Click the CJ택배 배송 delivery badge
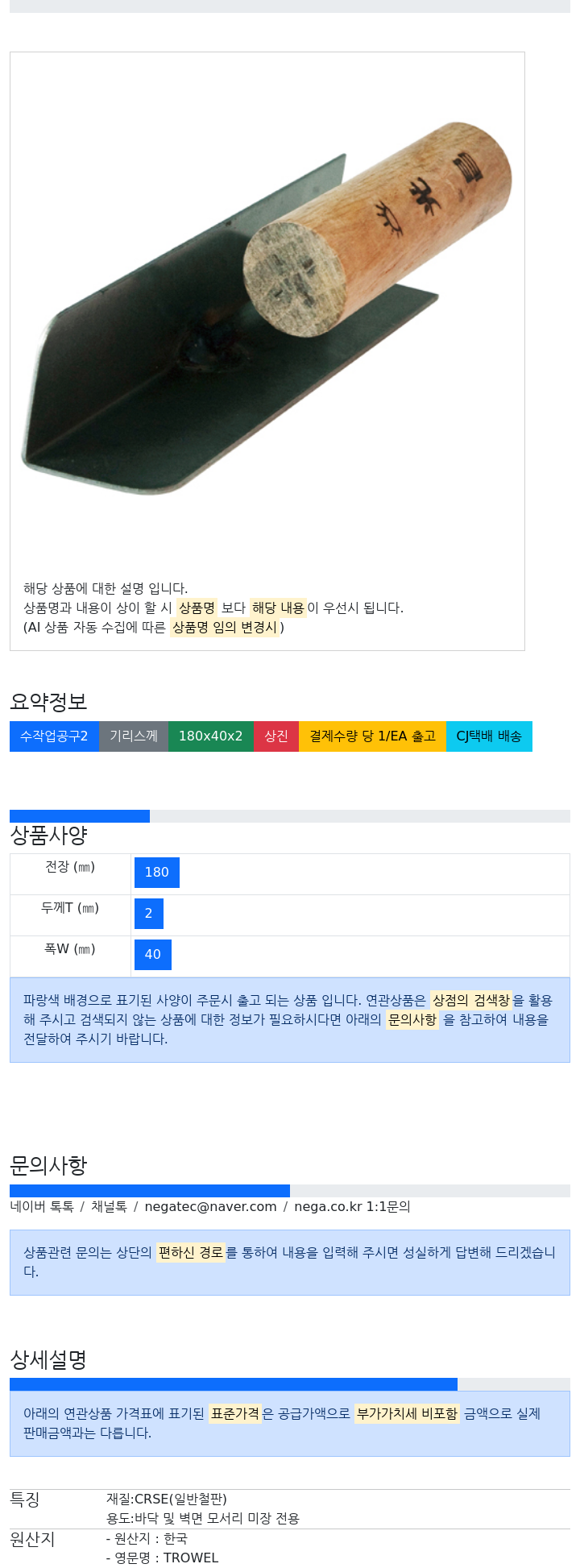Screen dimensions: 580x1568 pyautogui.click(x=489, y=736)
